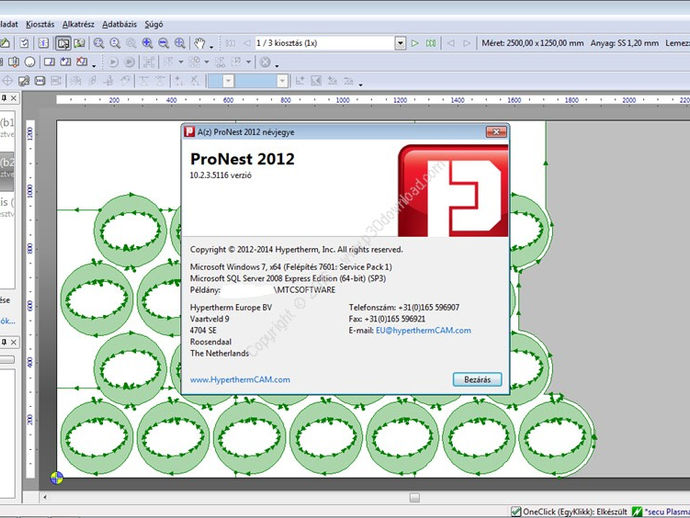Click the EU@hyperthermCAM.com email link
This screenshot has width=690, height=518.
(x=423, y=331)
